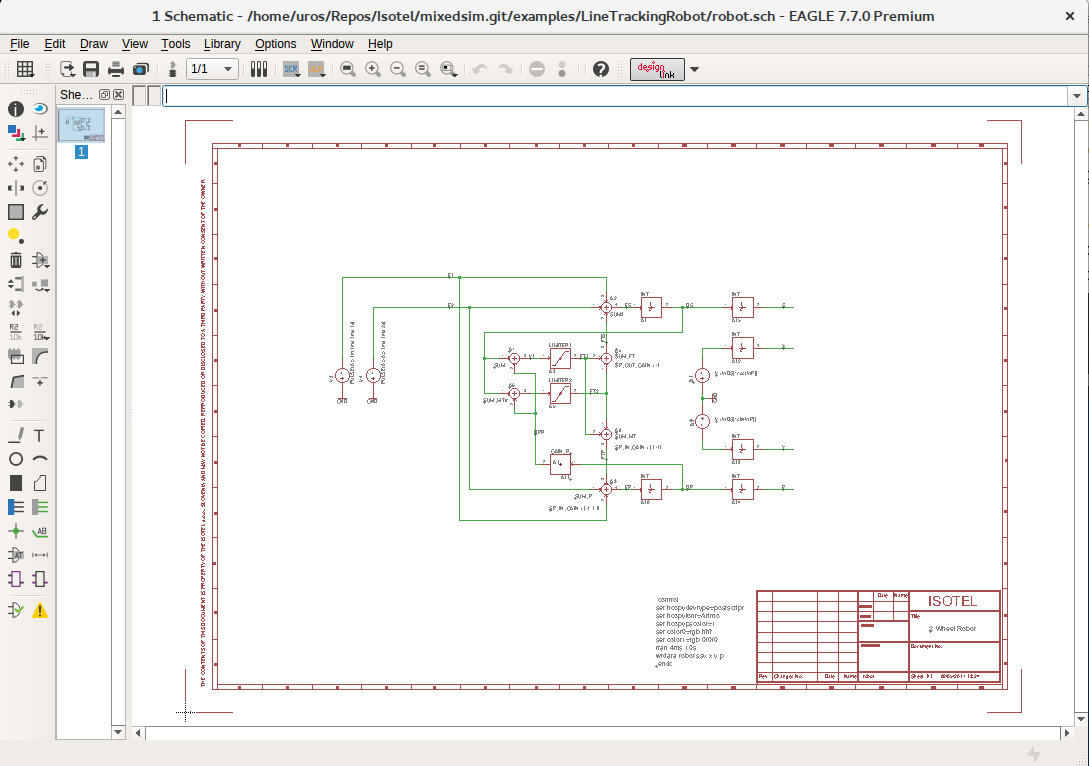Viewport: 1089px width, 766px height.
Task: Select the Group tool
Action: click(x=16, y=212)
